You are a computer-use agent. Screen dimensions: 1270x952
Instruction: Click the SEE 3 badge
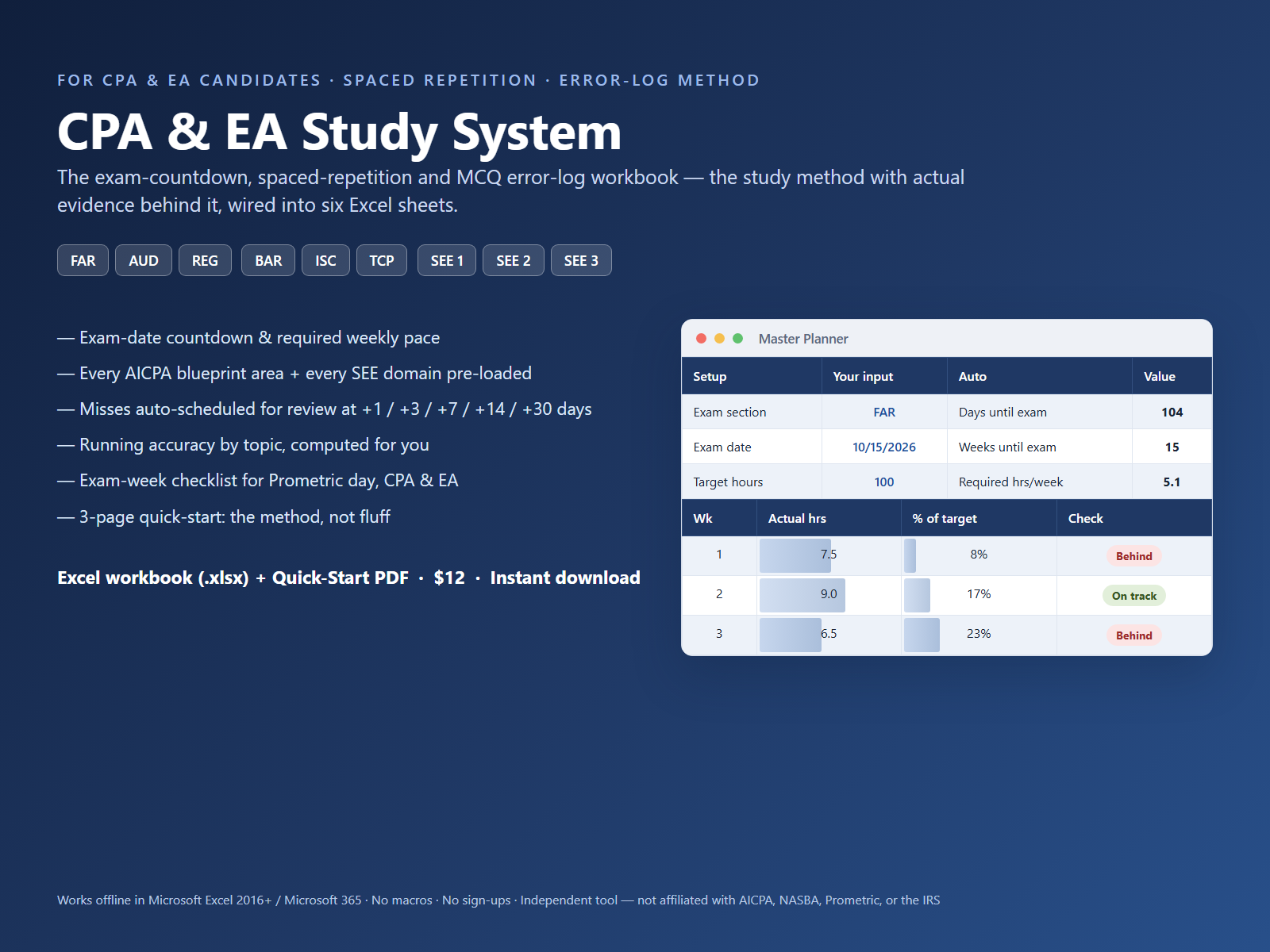click(x=581, y=260)
